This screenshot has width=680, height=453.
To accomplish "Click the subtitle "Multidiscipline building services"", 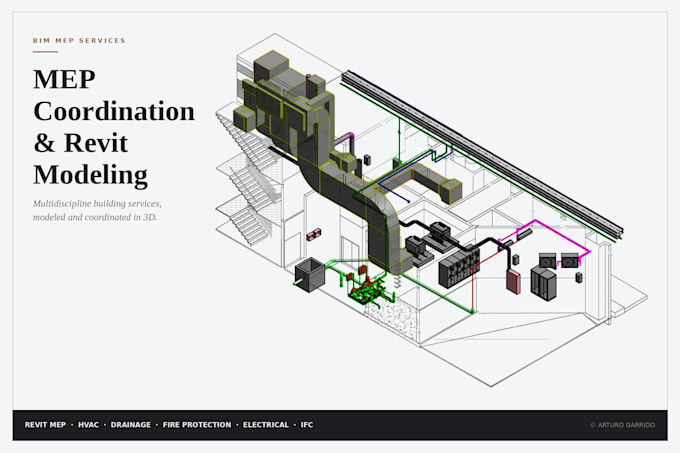I will click(96, 203).
